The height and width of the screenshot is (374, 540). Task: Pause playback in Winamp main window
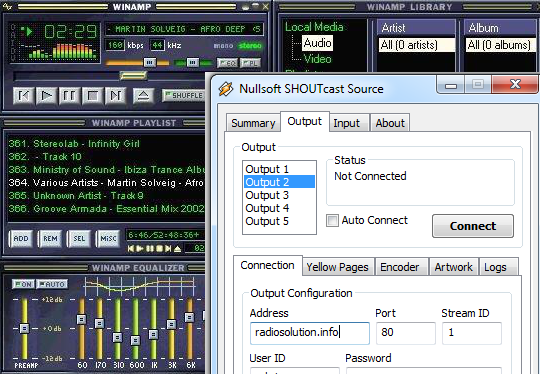click(70, 95)
